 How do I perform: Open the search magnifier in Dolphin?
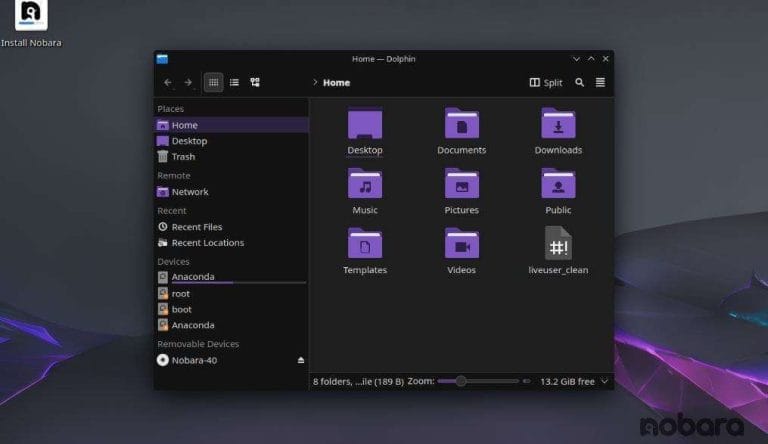[x=579, y=82]
